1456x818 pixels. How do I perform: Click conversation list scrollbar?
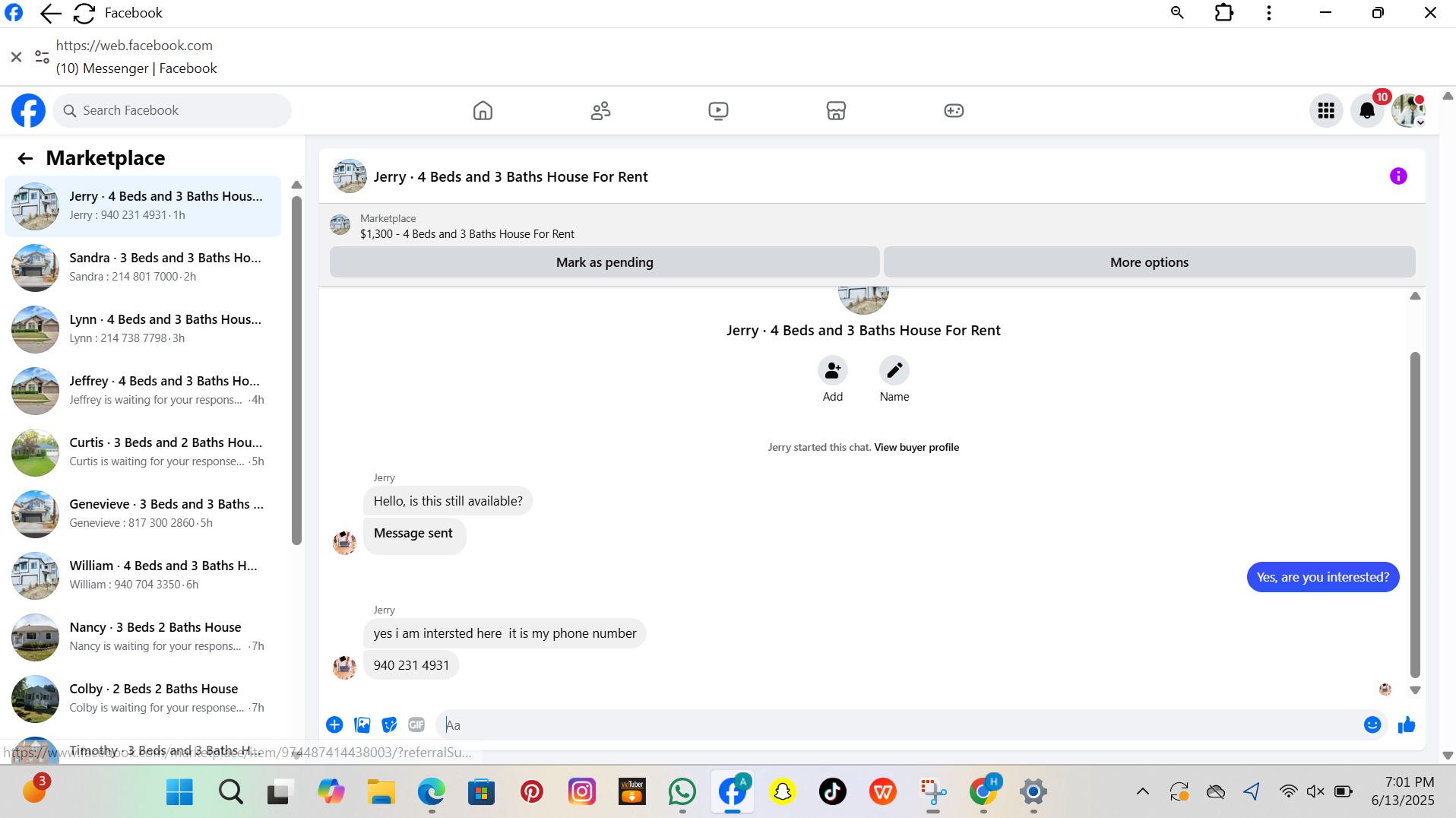coord(296,371)
